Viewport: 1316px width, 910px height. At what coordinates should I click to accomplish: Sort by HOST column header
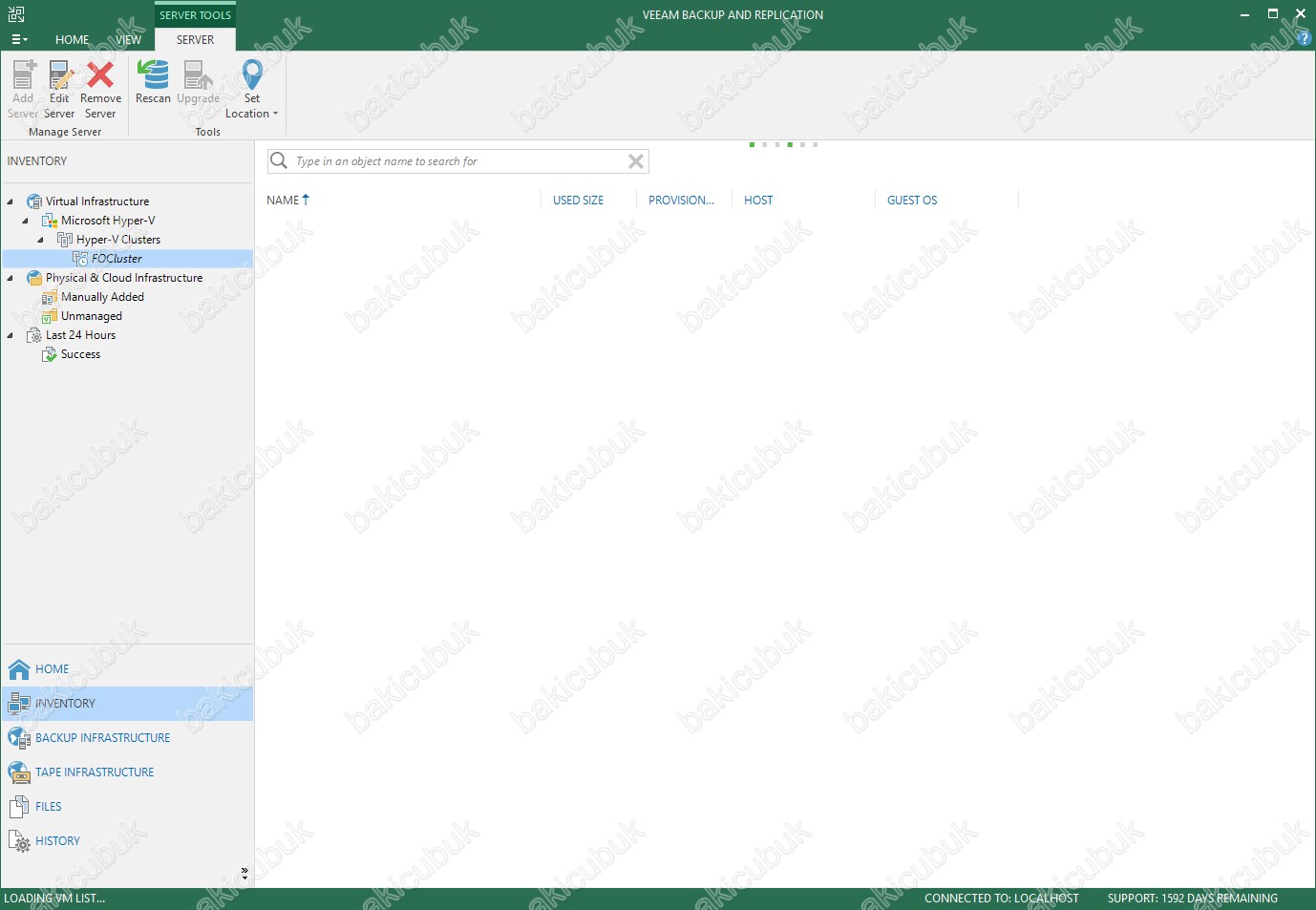coord(758,201)
